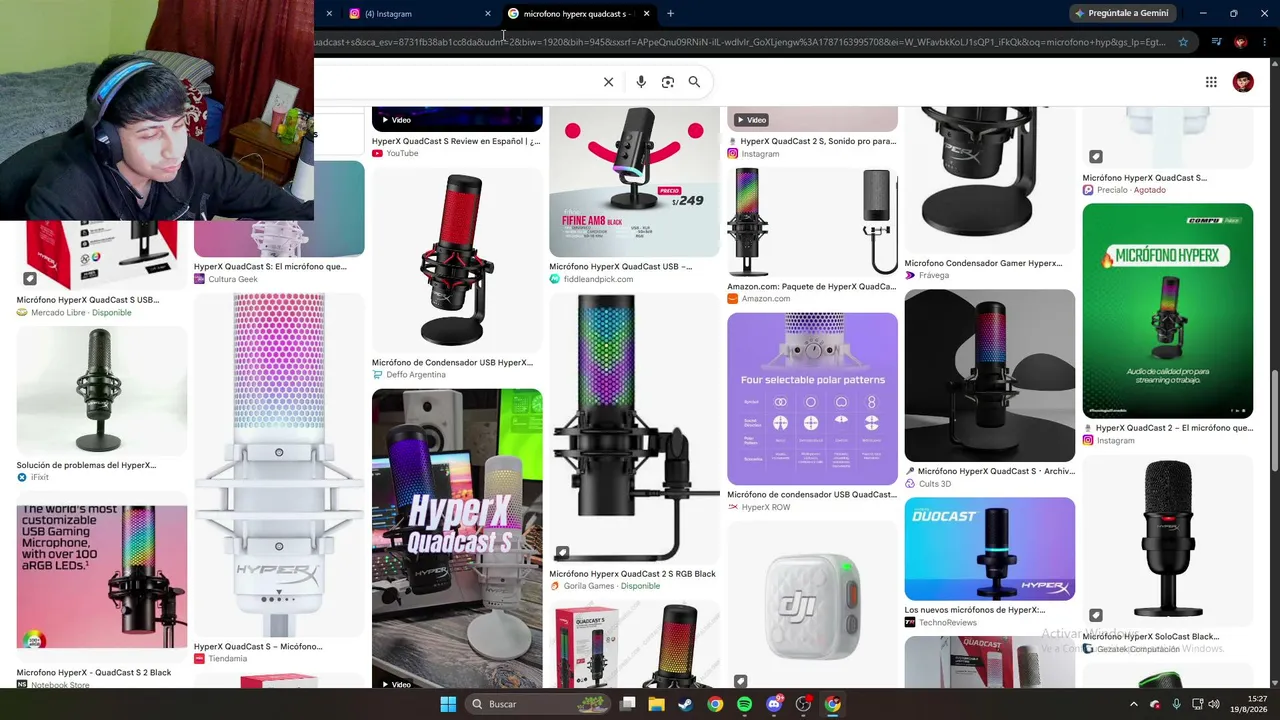
Task: Open 'Microfono Condensador Gamer Hyperx' title
Action: (x=983, y=264)
